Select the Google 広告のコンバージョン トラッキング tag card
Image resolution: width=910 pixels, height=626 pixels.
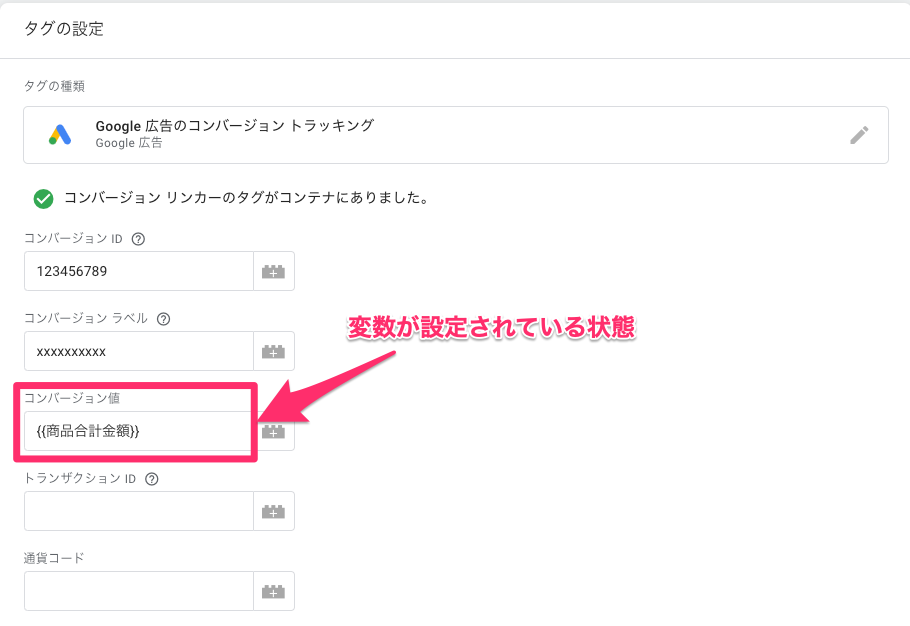400,134
